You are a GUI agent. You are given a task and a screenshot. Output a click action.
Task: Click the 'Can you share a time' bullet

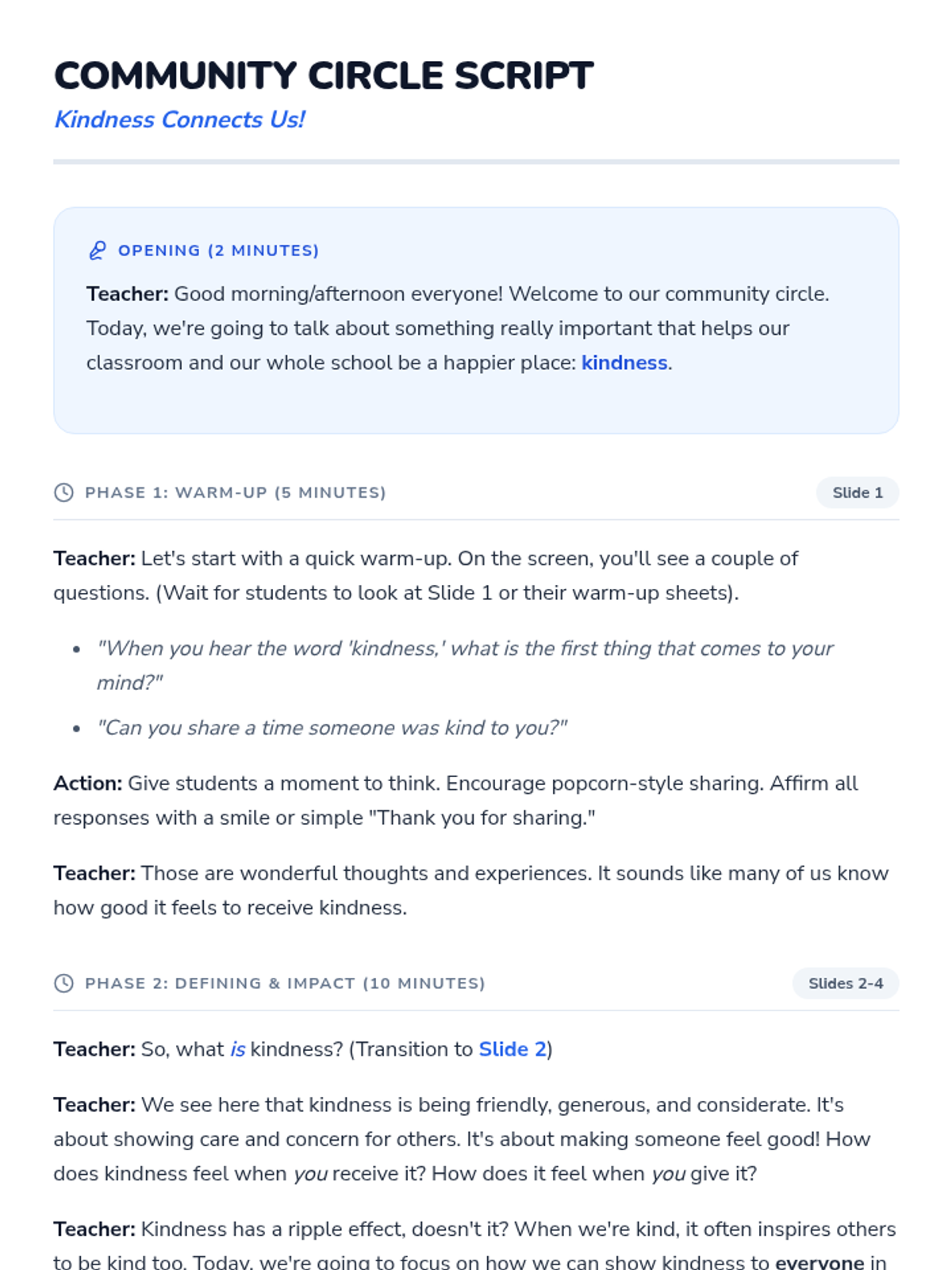click(x=332, y=728)
